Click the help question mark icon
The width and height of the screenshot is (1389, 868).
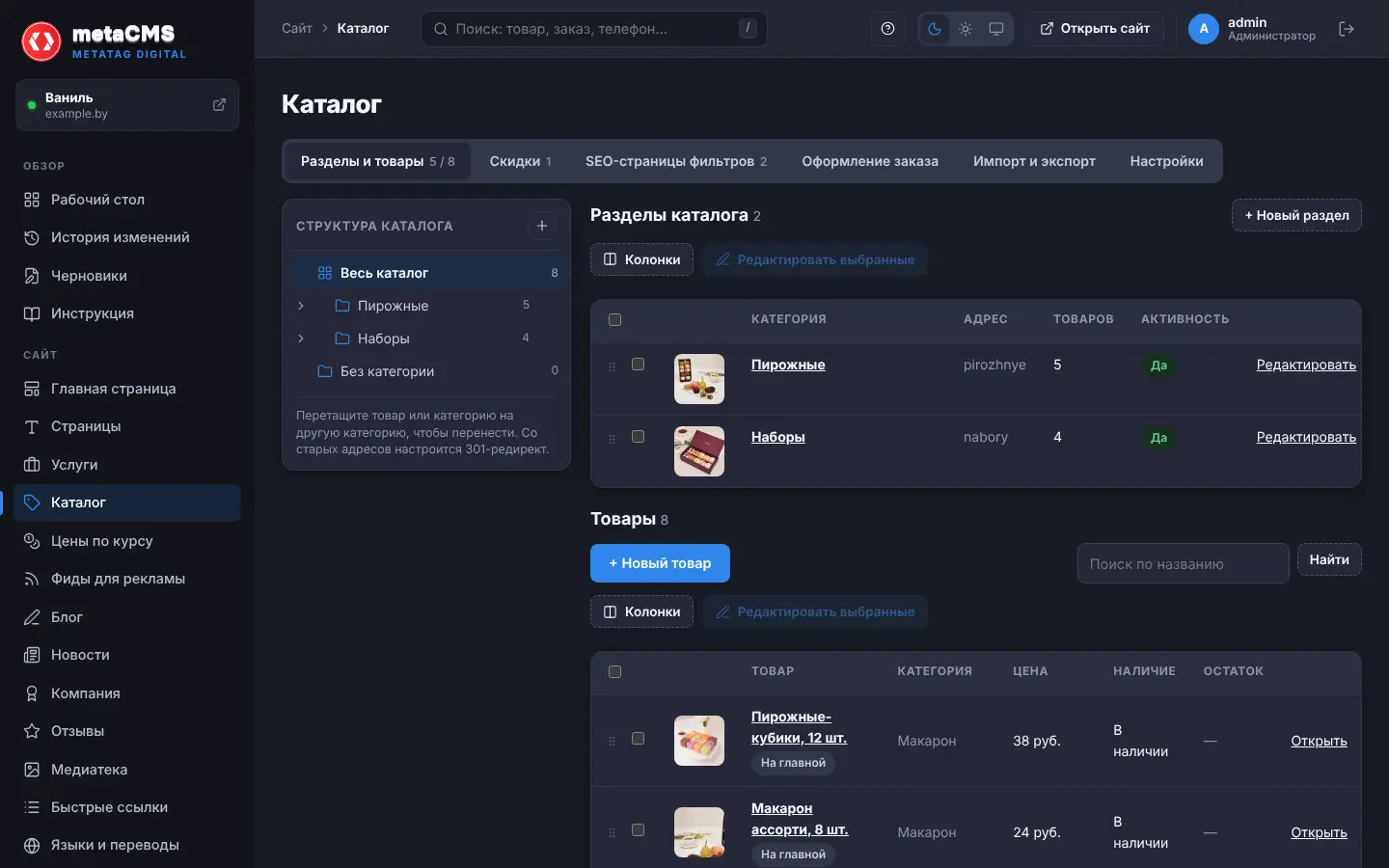point(887,29)
